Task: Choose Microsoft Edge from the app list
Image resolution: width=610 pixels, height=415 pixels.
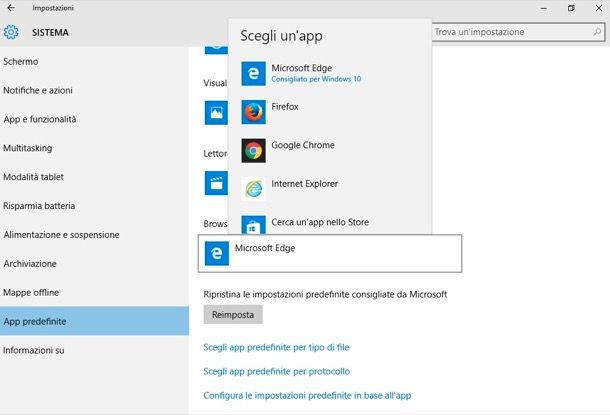Action: [330, 73]
